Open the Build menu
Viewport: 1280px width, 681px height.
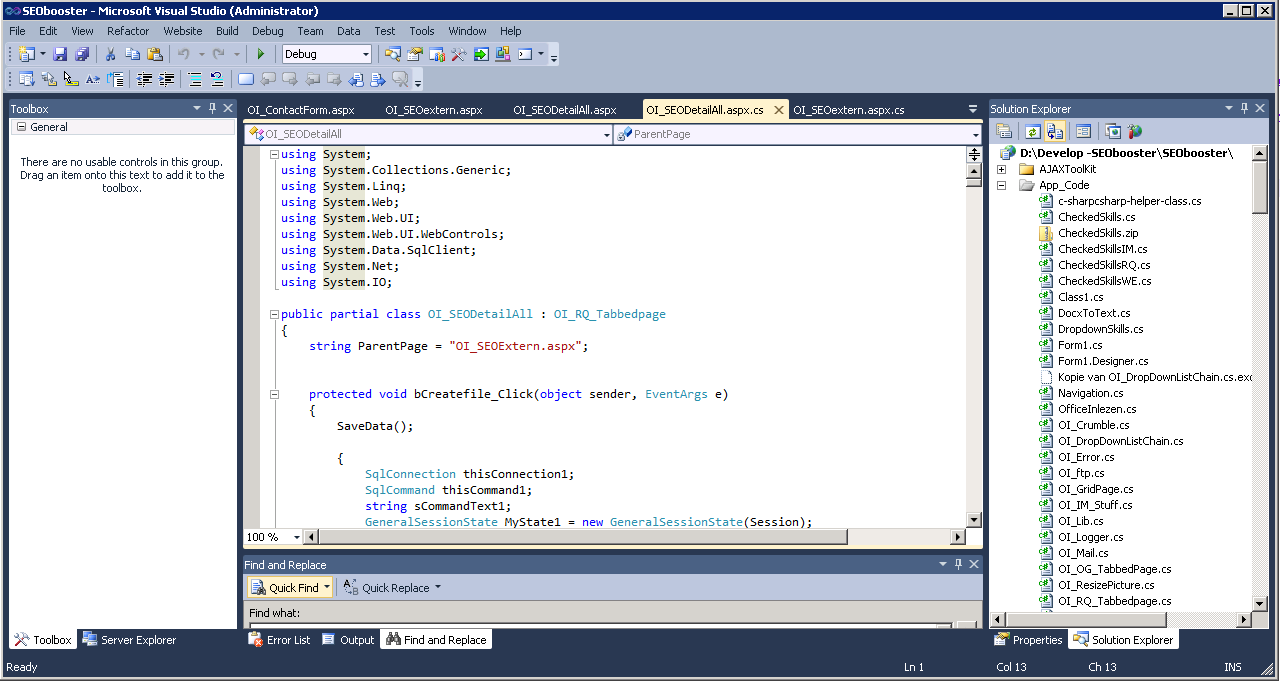[x=227, y=31]
